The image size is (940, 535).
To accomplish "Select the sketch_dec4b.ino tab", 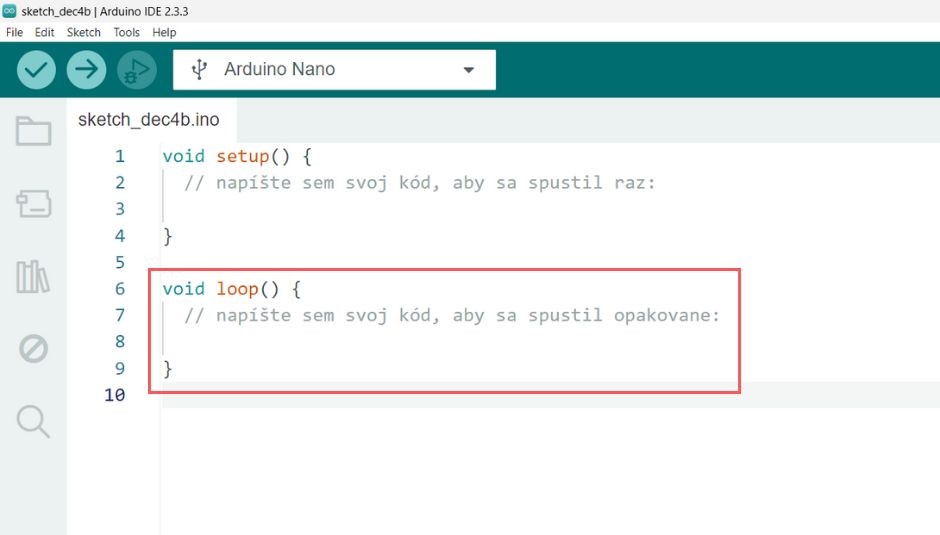I will [149, 119].
